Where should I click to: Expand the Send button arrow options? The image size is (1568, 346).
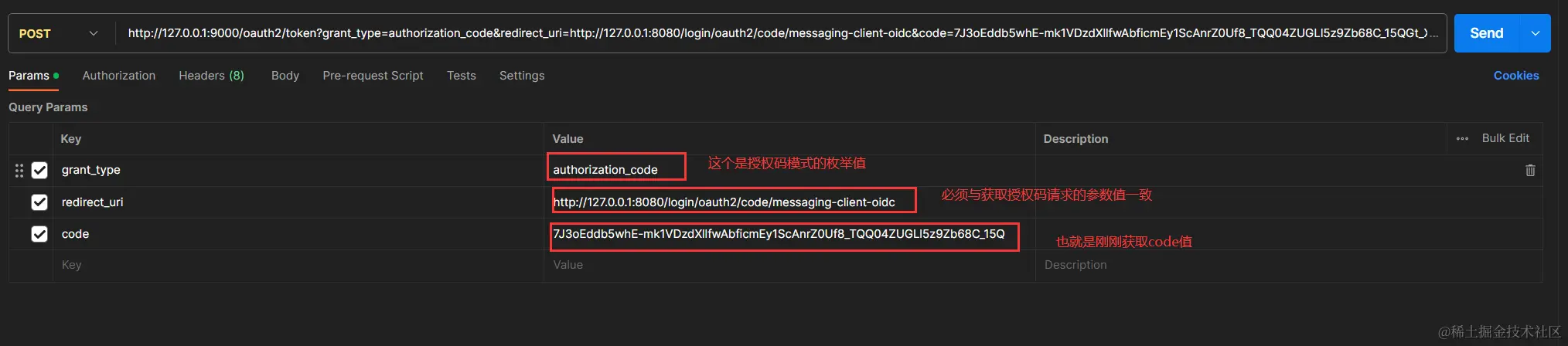click(1535, 33)
